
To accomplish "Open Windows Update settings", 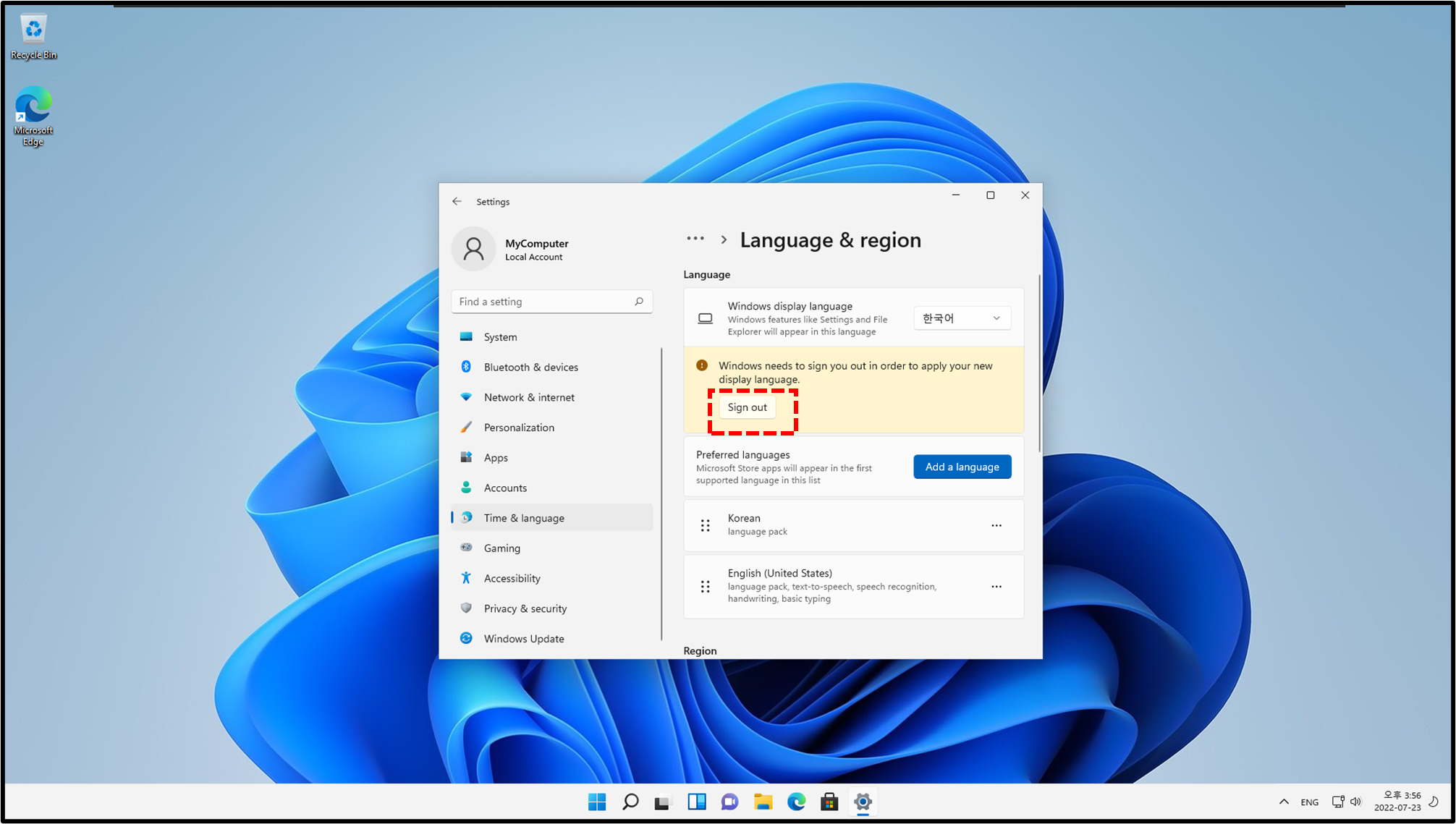I will [x=551, y=639].
